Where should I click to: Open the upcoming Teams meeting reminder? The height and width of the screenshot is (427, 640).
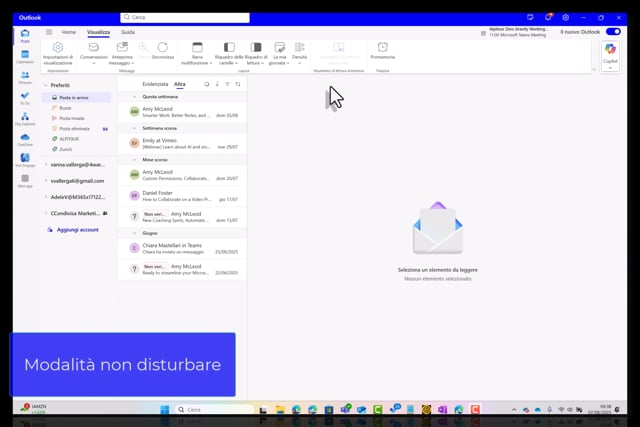click(514, 32)
